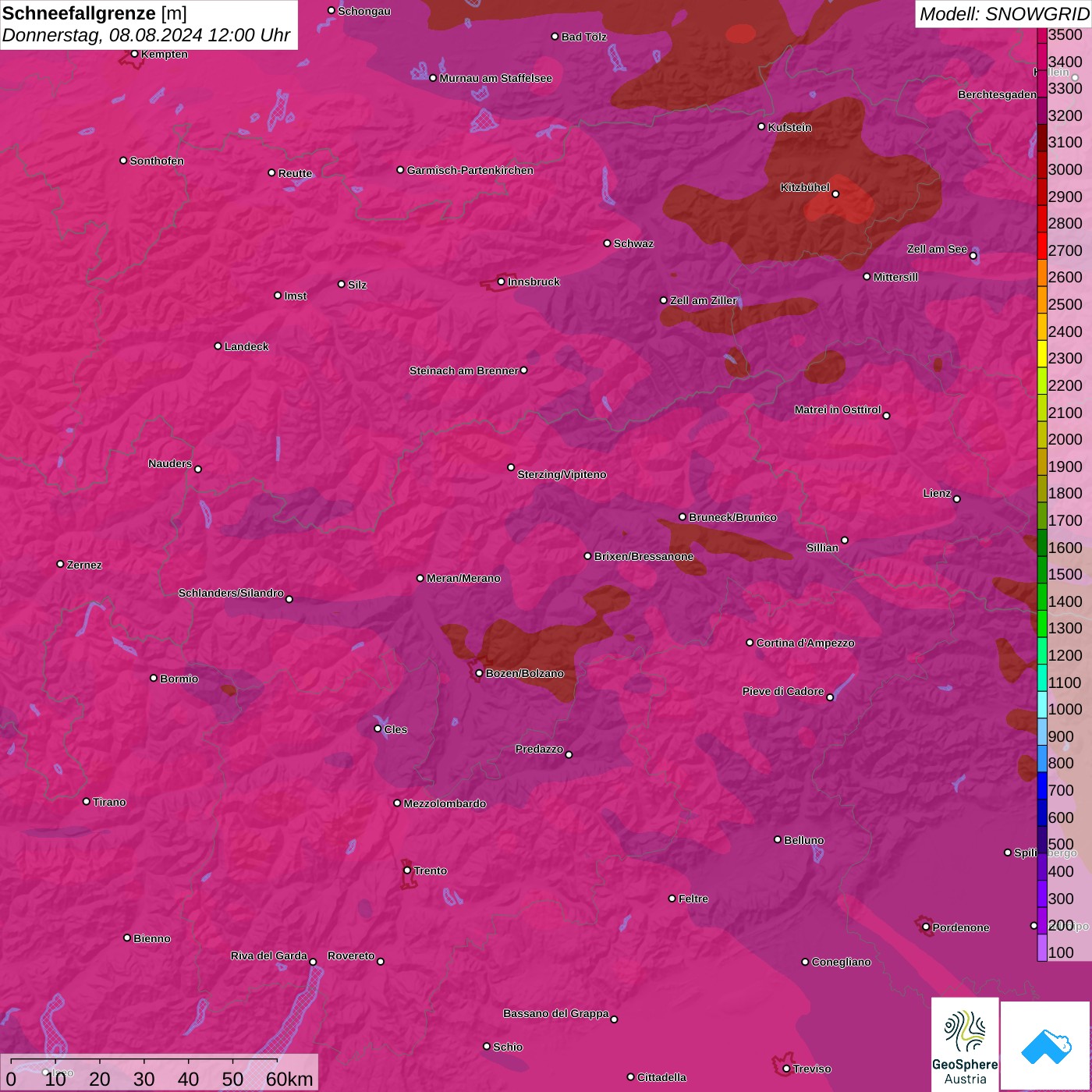This screenshot has width=1092, height=1092.
Task: Click the 'Bruneck/Brunico' label
Action: click(x=732, y=517)
